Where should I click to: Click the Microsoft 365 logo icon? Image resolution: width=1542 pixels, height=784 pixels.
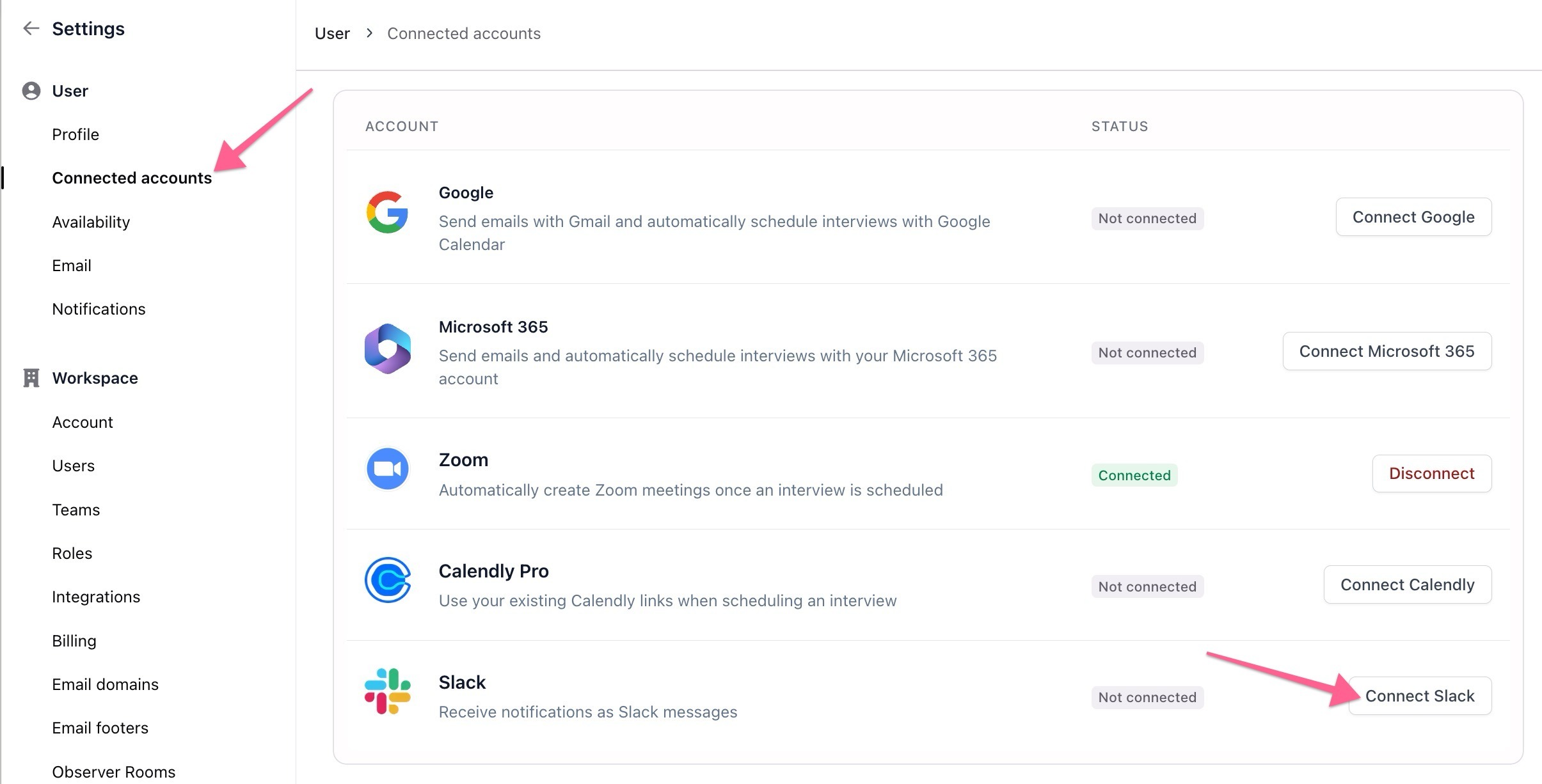(x=387, y=349)
